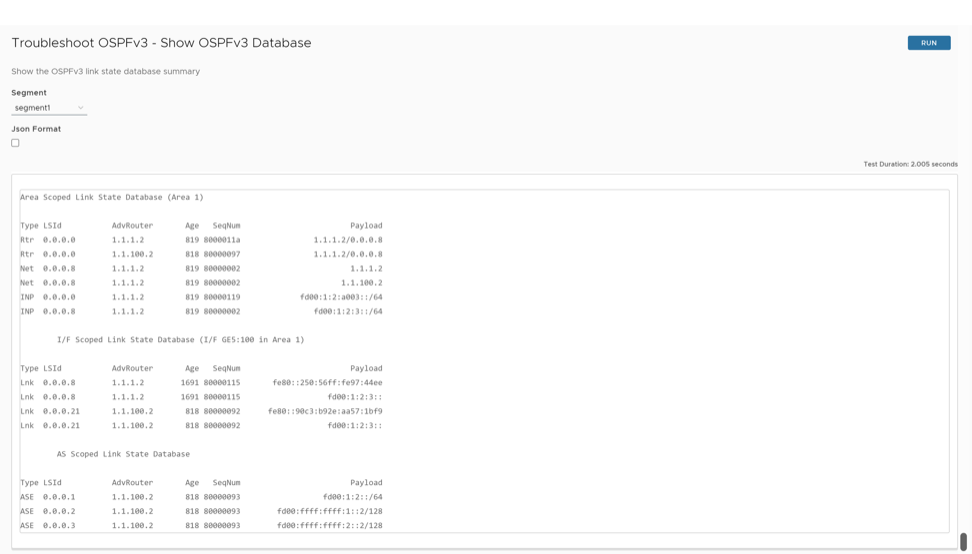Click the page title Troubleshoot OSPFv3
The image size is (972, 554).
coord(161,43)
